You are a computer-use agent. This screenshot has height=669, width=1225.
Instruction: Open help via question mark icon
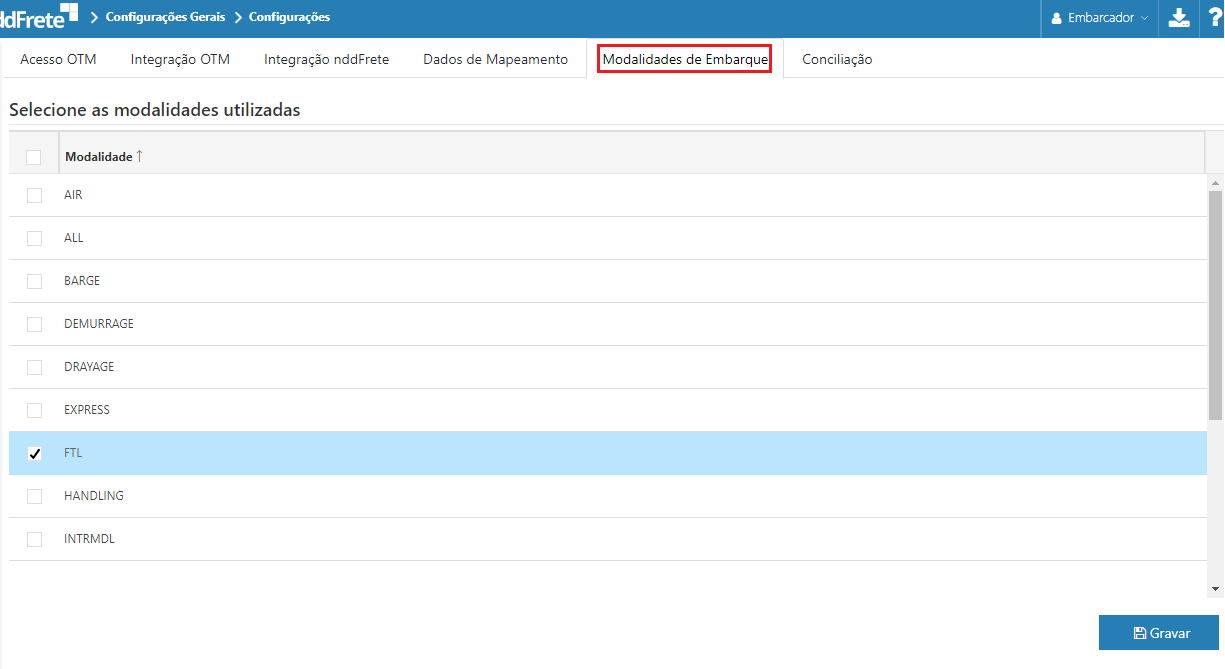tap(1214, 17)
